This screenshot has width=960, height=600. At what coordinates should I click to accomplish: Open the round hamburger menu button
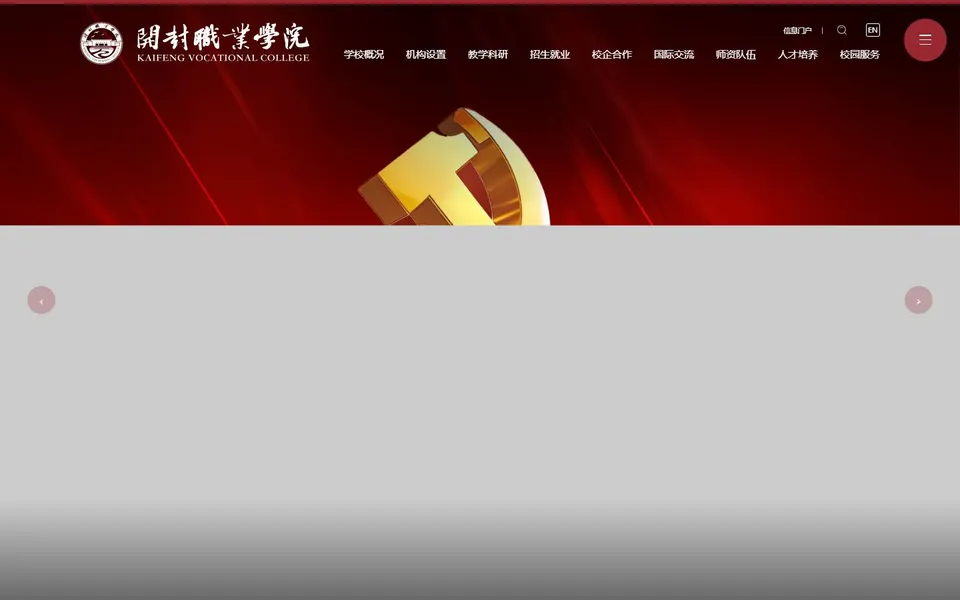924,40
